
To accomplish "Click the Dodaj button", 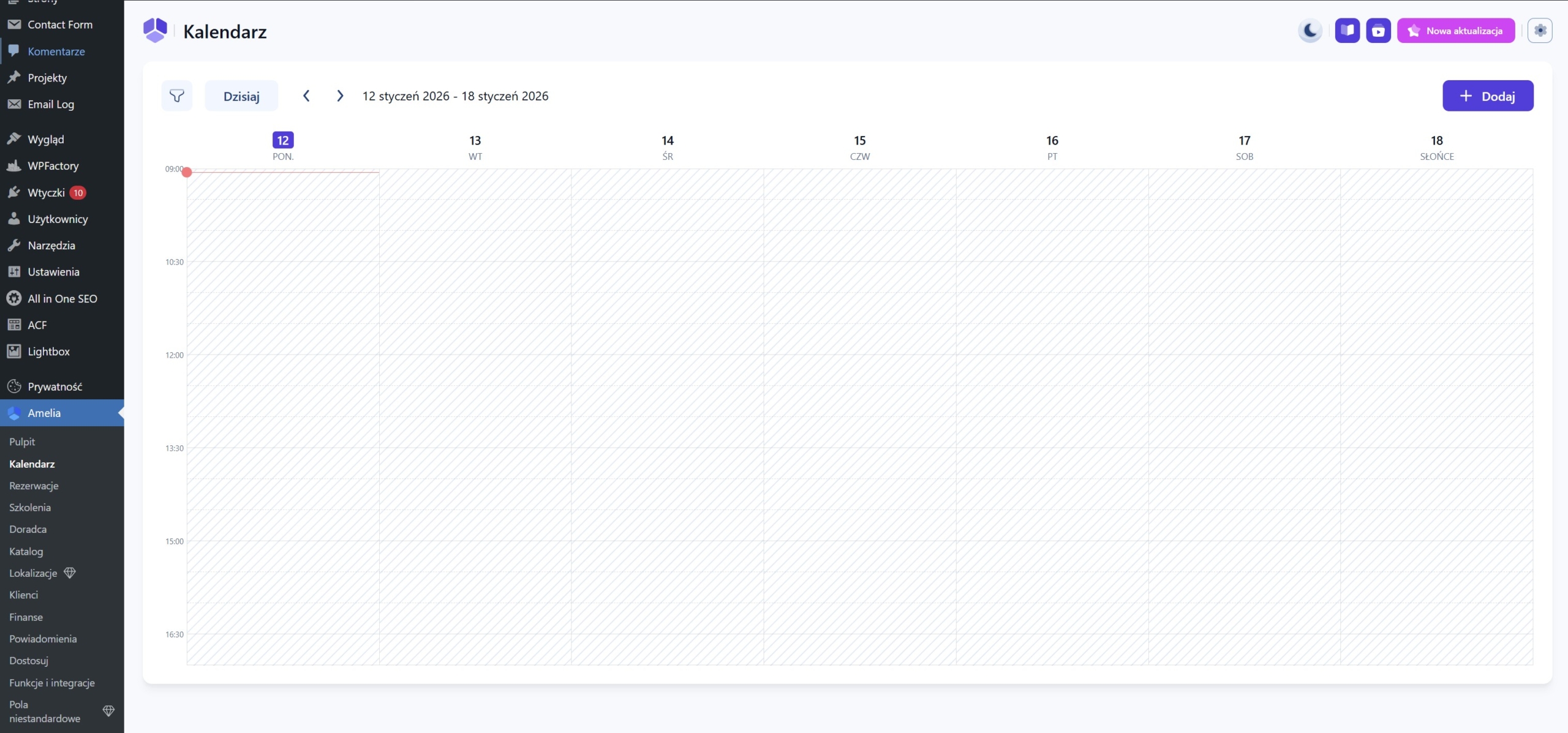I will 1487,96.
